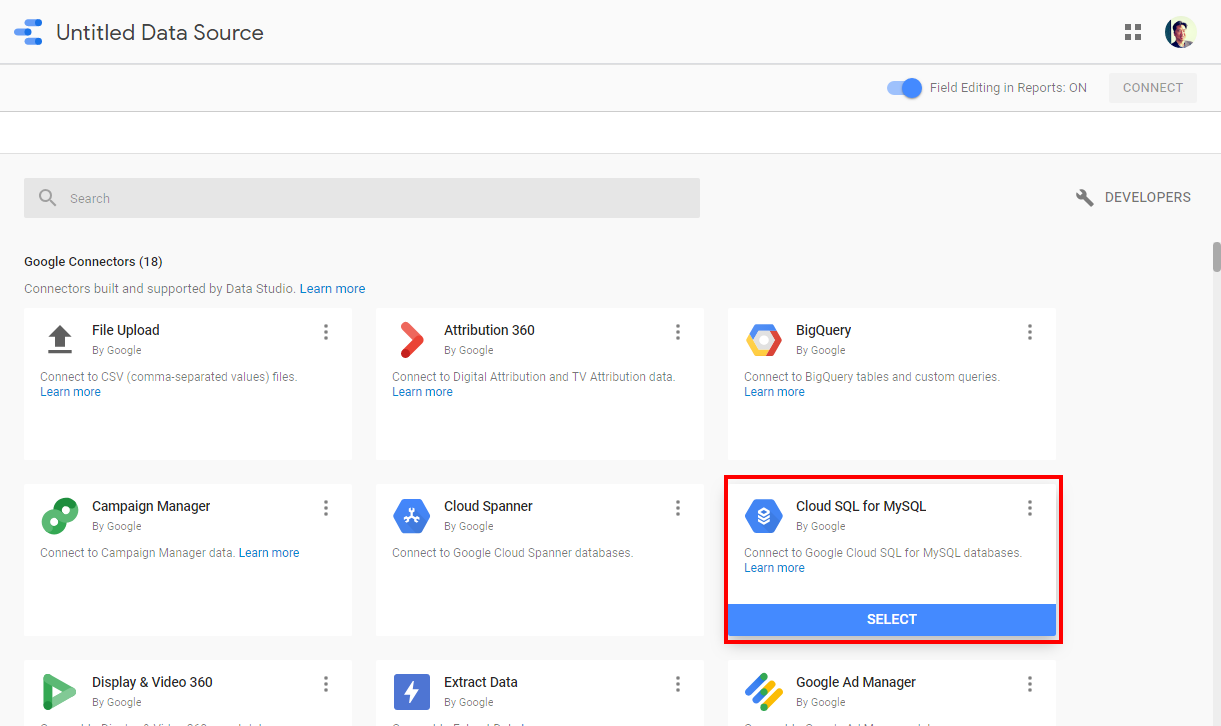Image resolution: width=1221 pixels, height=726 pixels.
Task: Click the Attribution 360 connector icon
Action: [411, 340]
